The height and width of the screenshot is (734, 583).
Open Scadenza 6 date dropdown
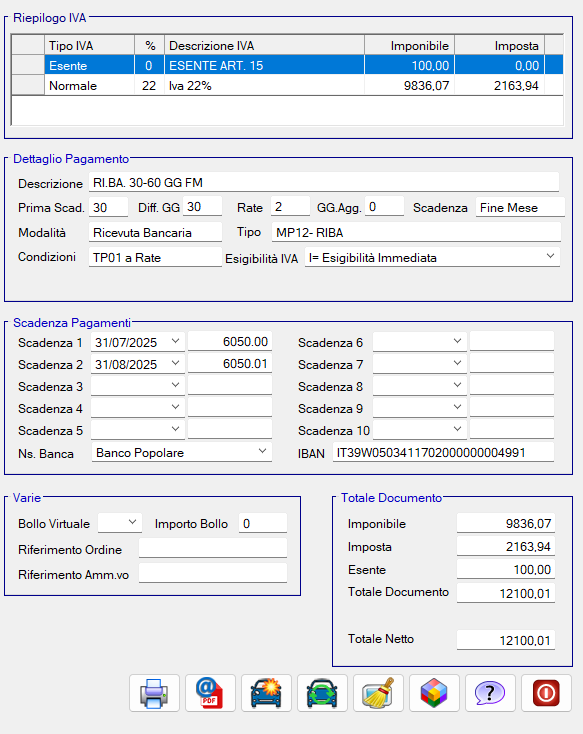[x=458, y=341]
